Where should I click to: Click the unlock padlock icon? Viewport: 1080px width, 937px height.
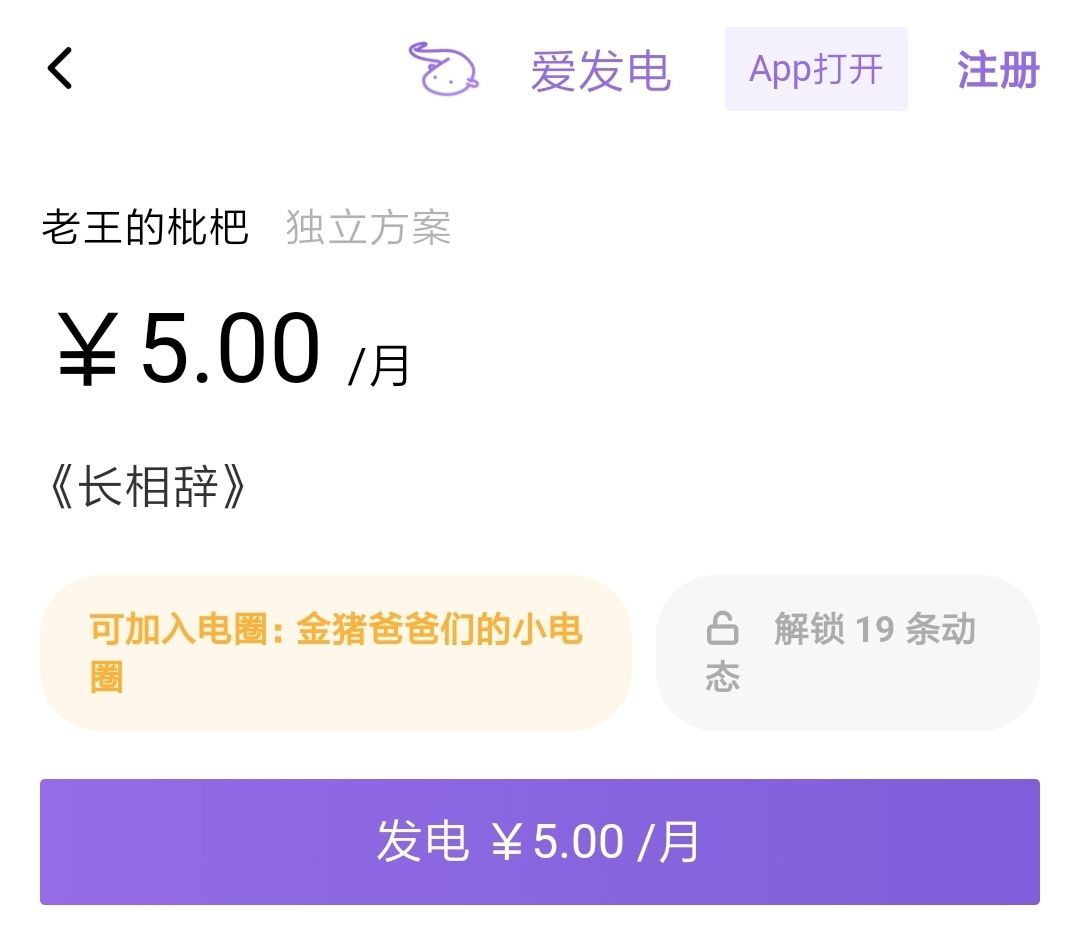(x=723, y=628)
